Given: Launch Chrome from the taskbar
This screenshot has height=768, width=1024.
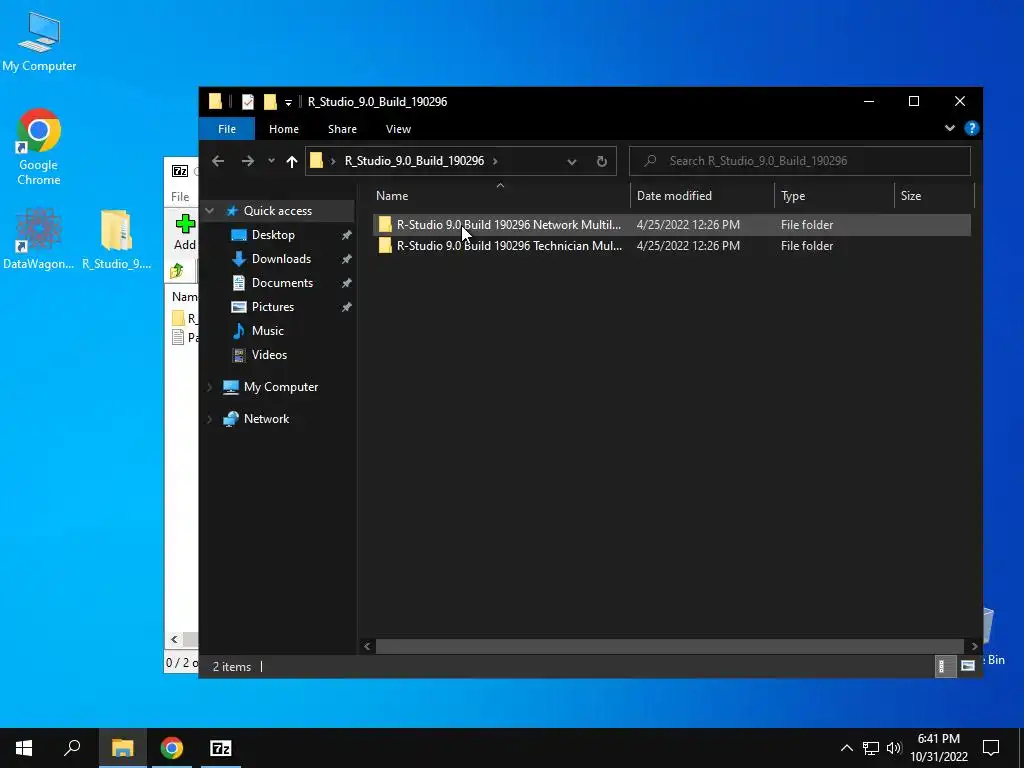Looking at the screenshot, I should tap(172, 748).
